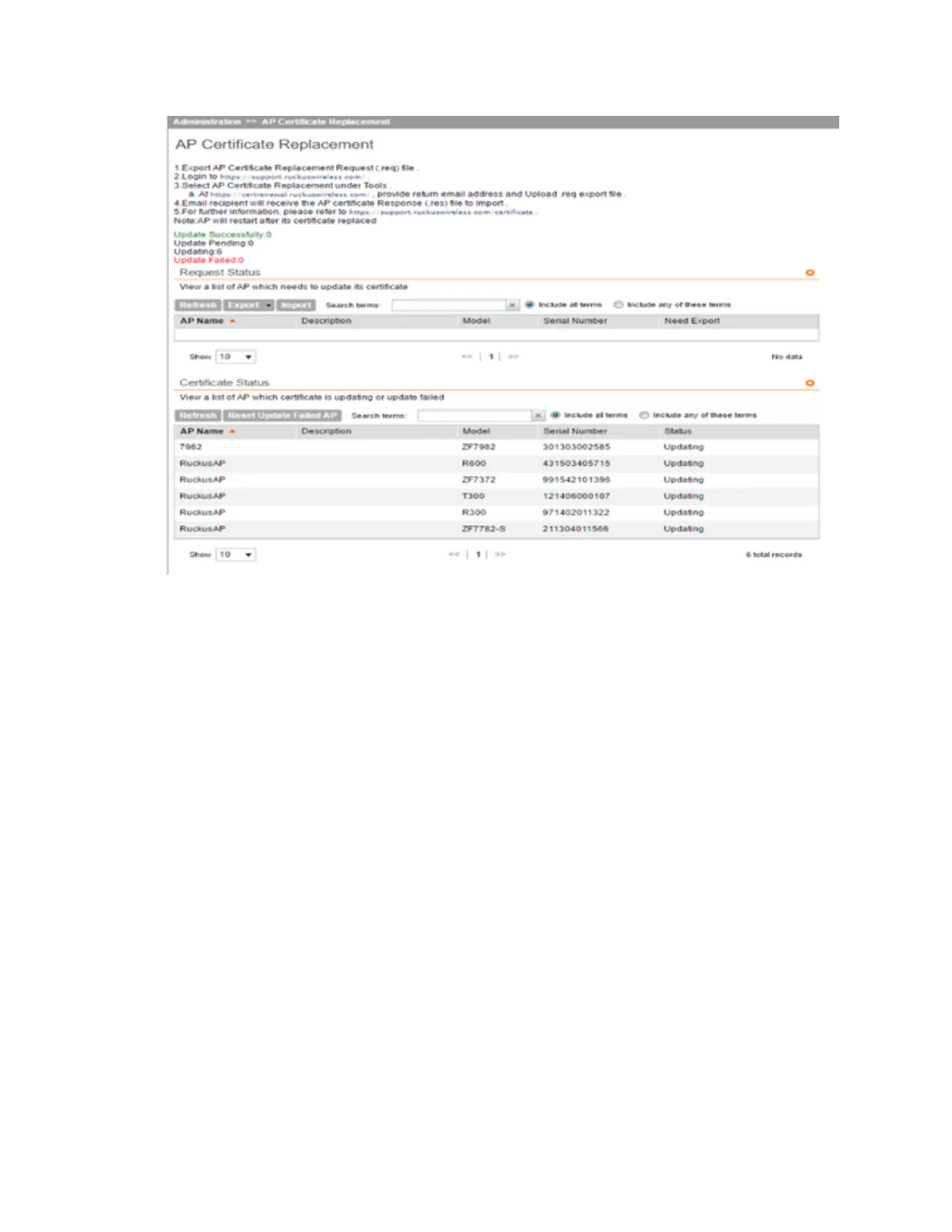Go to next page in Request Status pagination
952x1232 pixels.
(x=513, y=357)
